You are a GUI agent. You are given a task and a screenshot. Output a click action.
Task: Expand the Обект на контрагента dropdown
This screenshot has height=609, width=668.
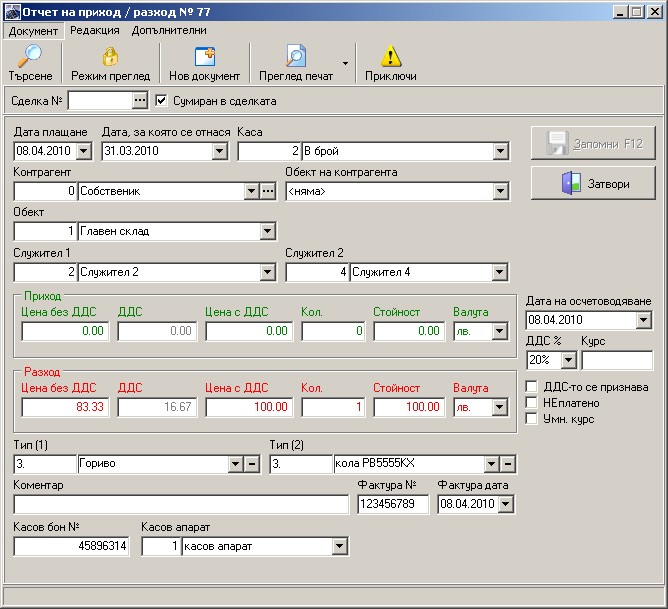tap(500, 191)
